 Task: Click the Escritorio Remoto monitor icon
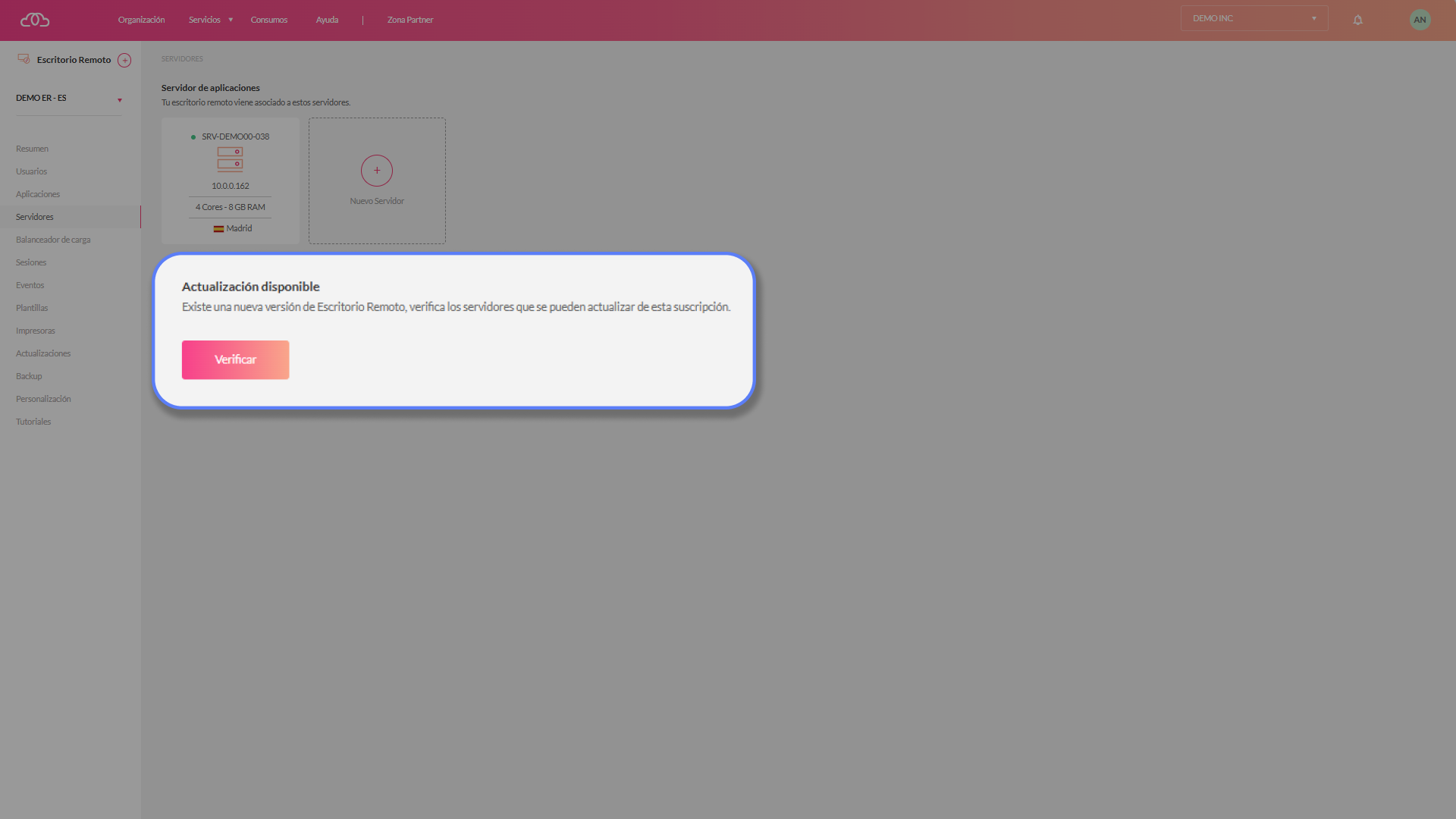coord(24,59)
